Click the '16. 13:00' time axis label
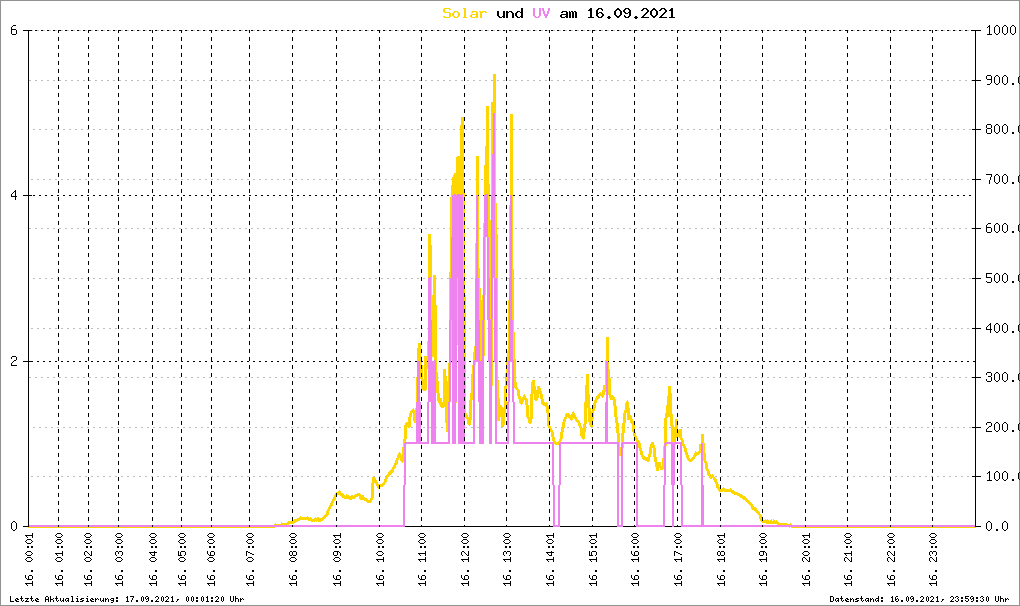Viewport: 1020px width, 606px height. (507, 559)
